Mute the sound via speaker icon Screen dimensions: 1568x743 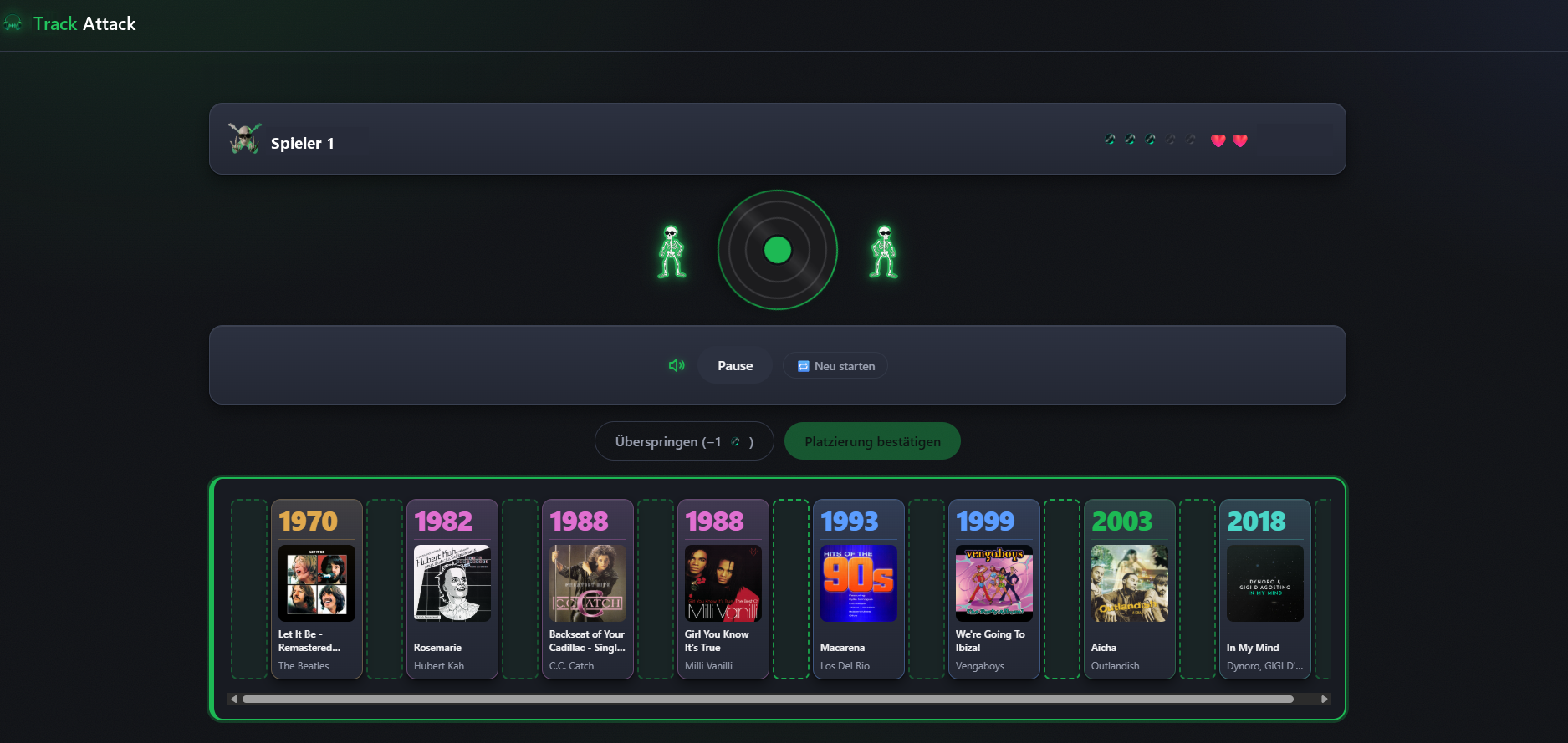coord(677,365)
